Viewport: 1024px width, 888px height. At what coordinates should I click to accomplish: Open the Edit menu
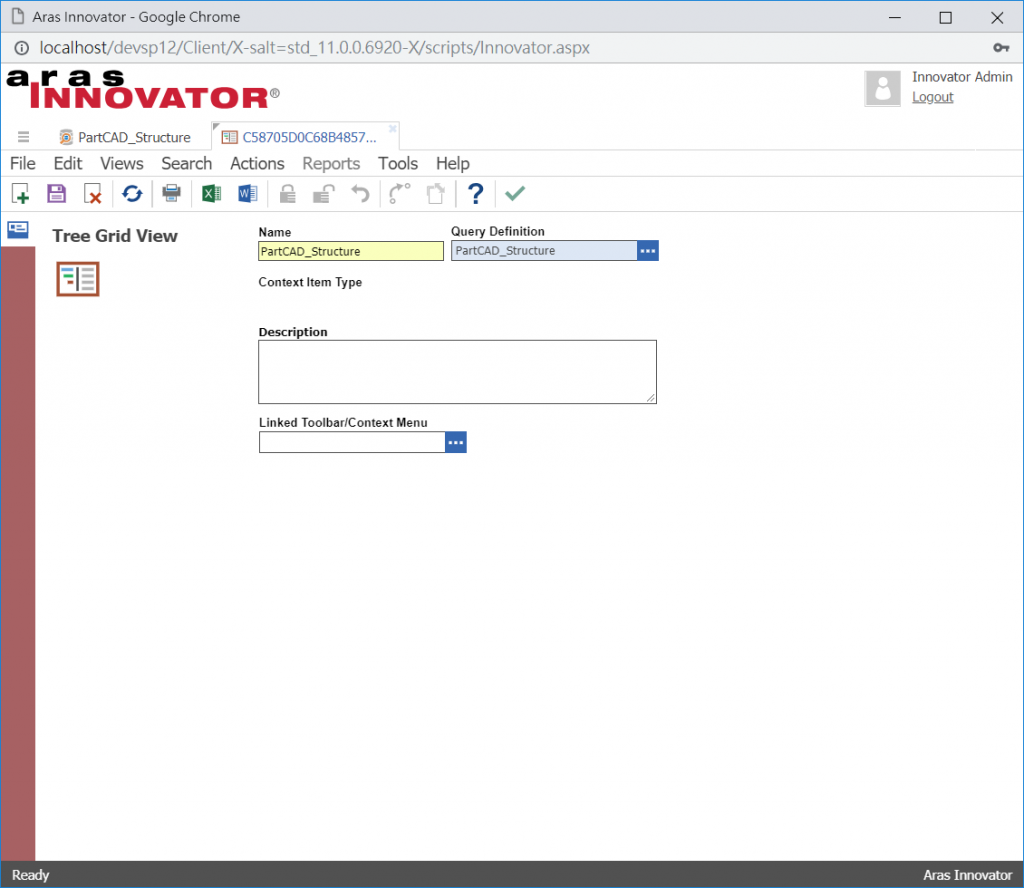click(x=68, y=163)
